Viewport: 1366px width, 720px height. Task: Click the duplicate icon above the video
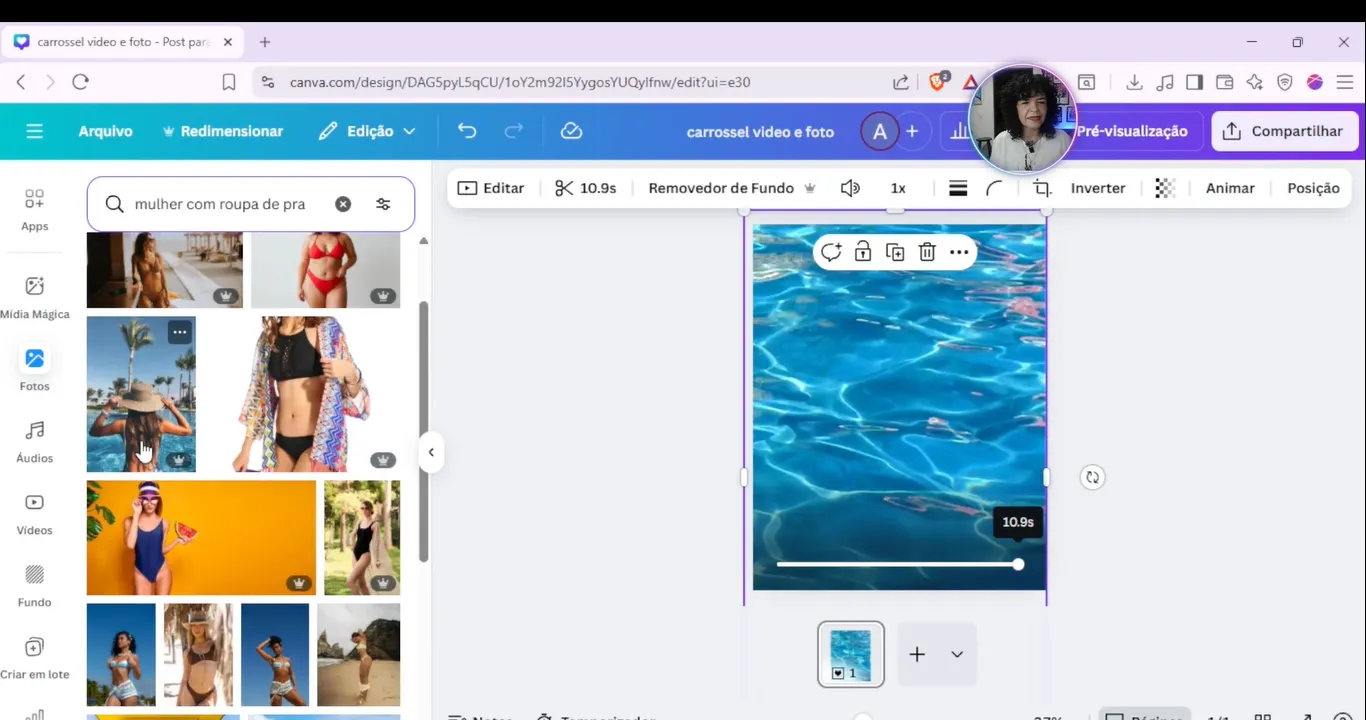tap(895, 252)
